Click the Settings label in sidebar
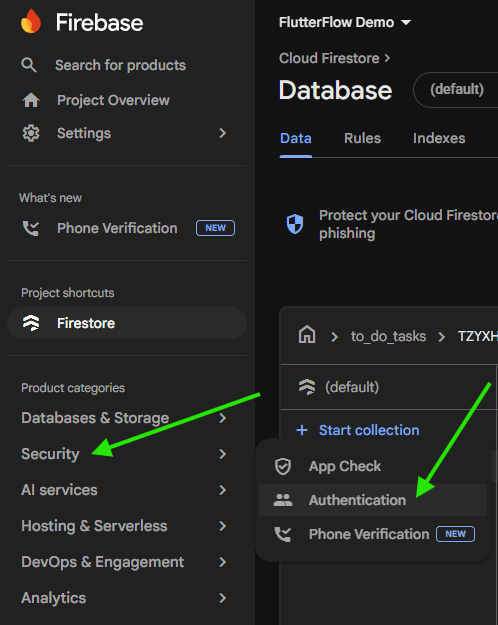 tap(84, 133)
